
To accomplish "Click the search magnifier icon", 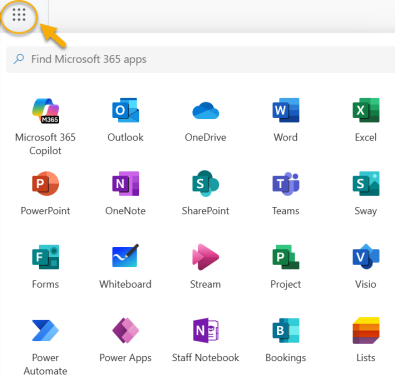I will click(x=19, y=59).
